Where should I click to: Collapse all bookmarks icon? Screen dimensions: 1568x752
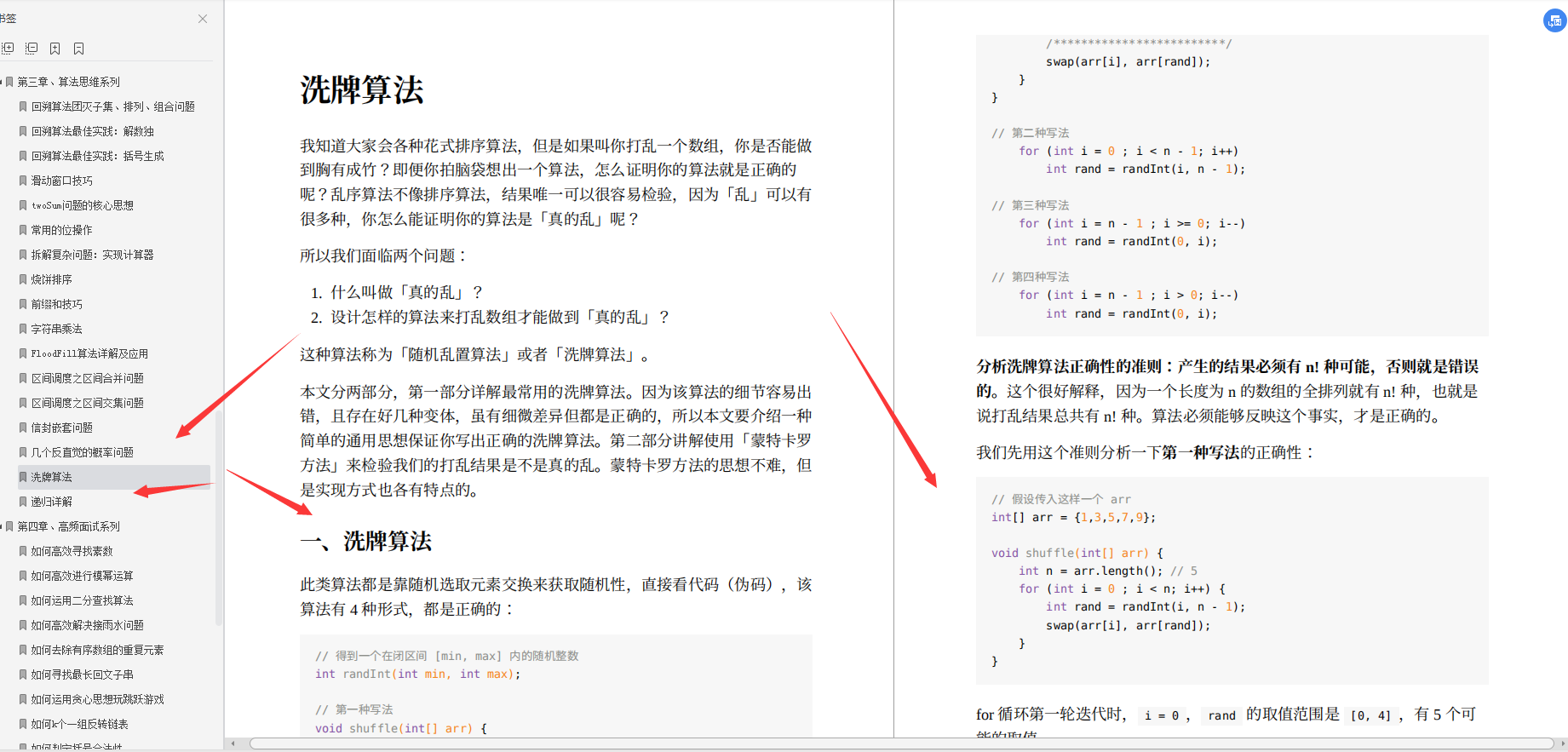(32, 49)
